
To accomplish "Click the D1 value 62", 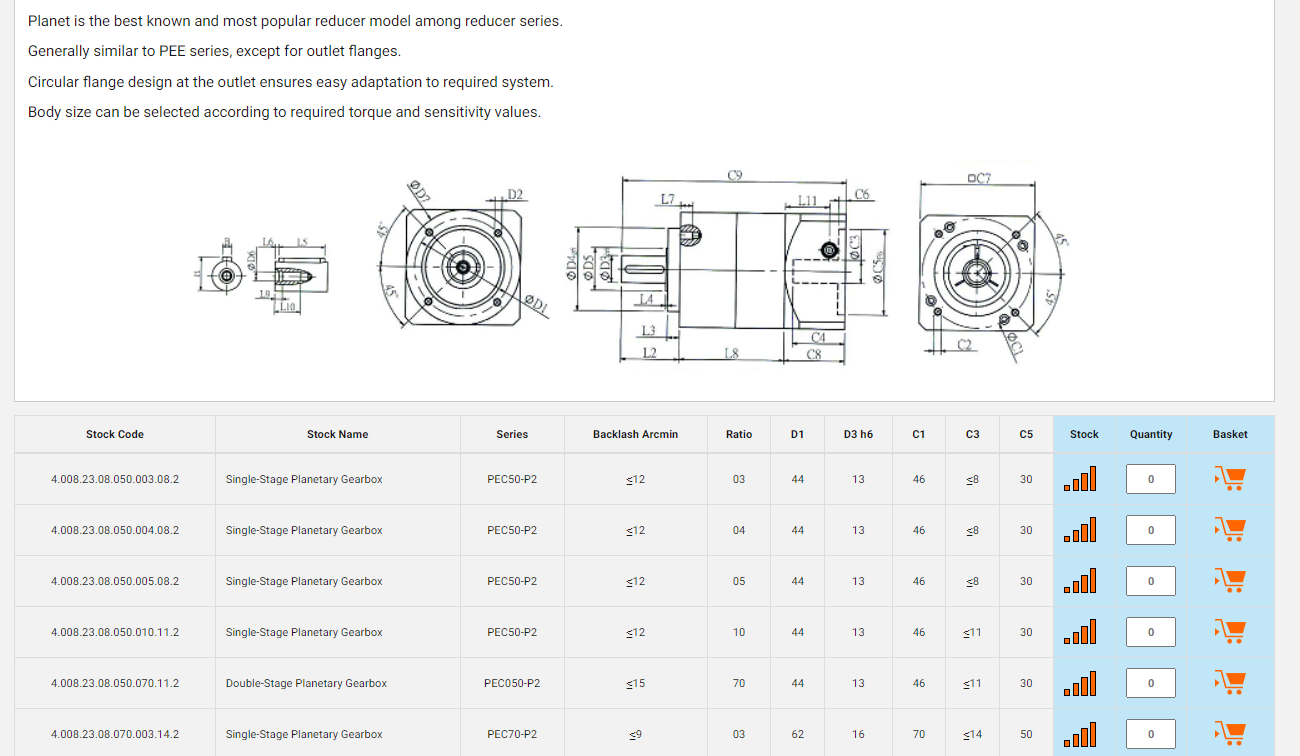I will [x=797, y=734].
